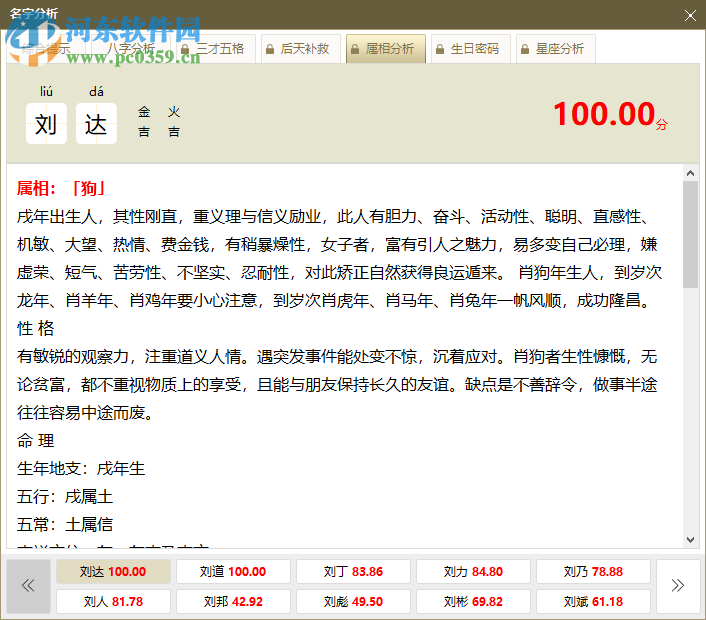This screenshot has height=620, width=706.
Task: Click the 金 element label
Action: click(x=144, y=111)
